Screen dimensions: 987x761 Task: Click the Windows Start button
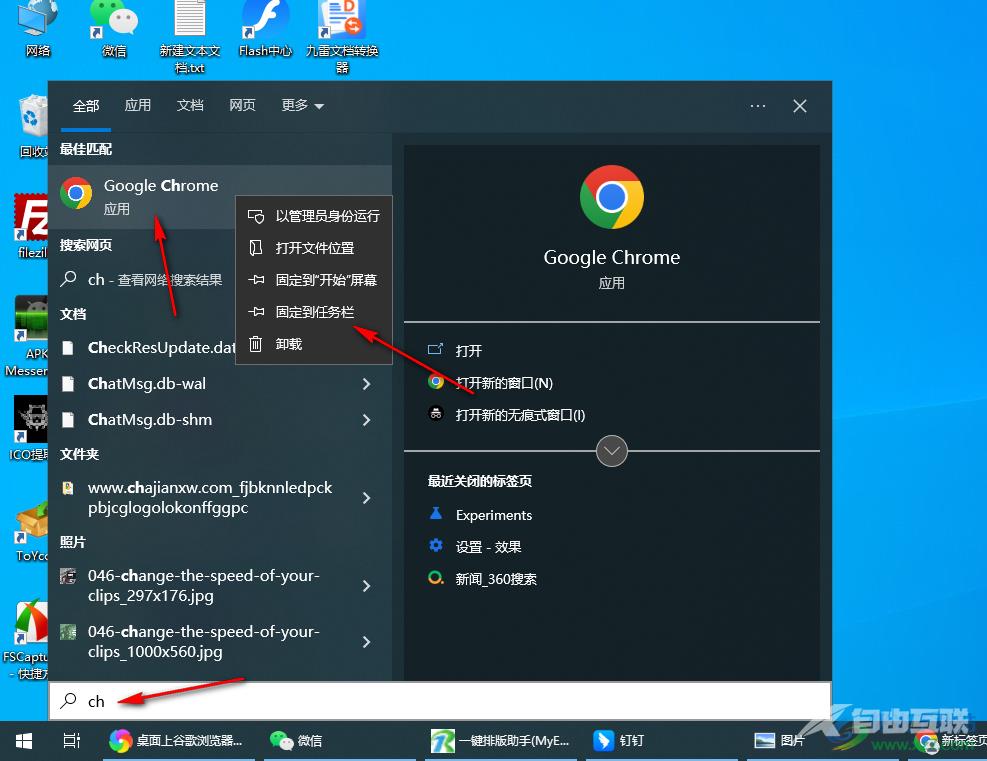tap(24, 741)
